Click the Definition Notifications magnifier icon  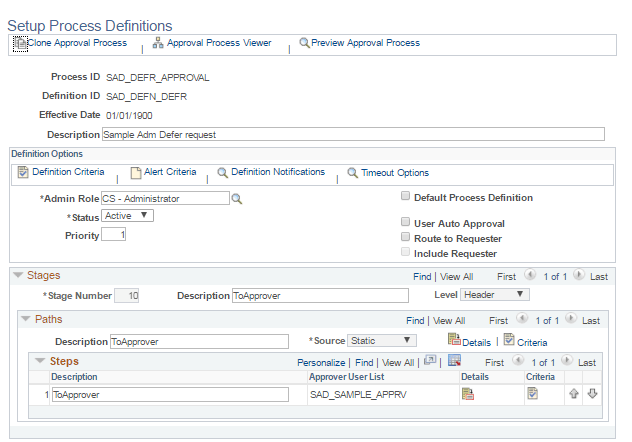click(x=222, y=172)
